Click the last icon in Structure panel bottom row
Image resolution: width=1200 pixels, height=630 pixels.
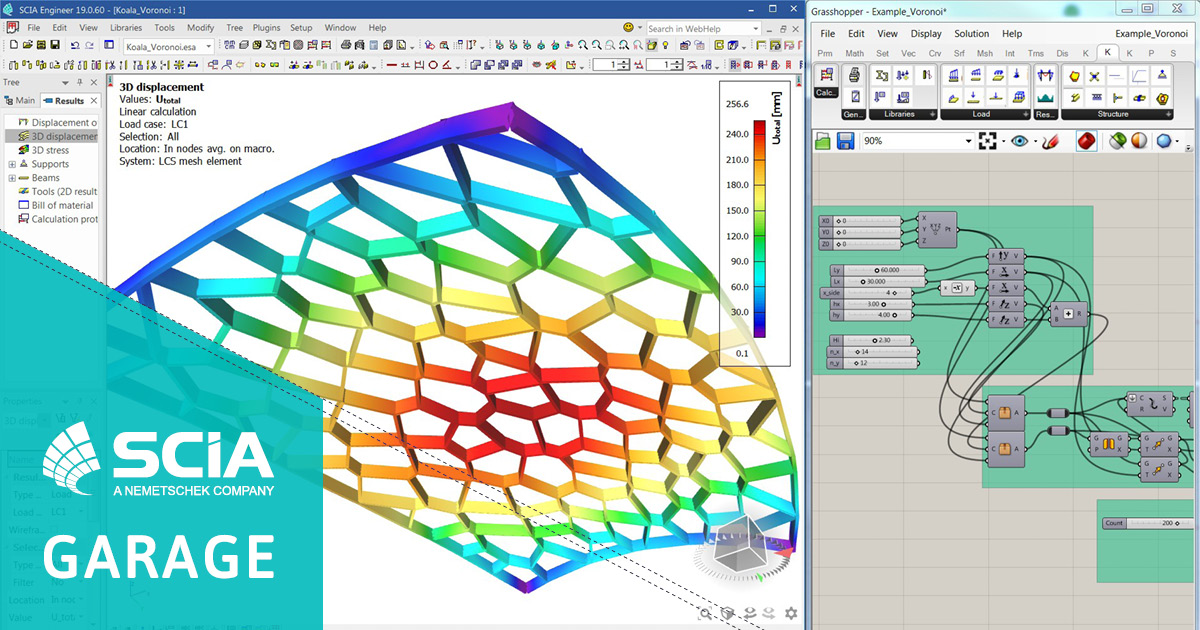[x=1162, y=97]
